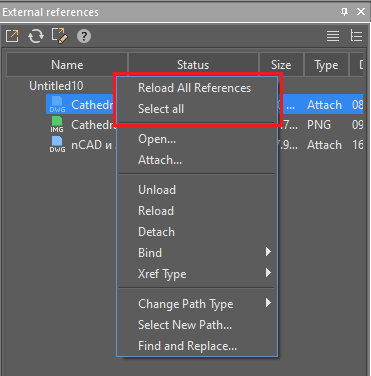Sort by the Size column header

(x=281, y=65)
